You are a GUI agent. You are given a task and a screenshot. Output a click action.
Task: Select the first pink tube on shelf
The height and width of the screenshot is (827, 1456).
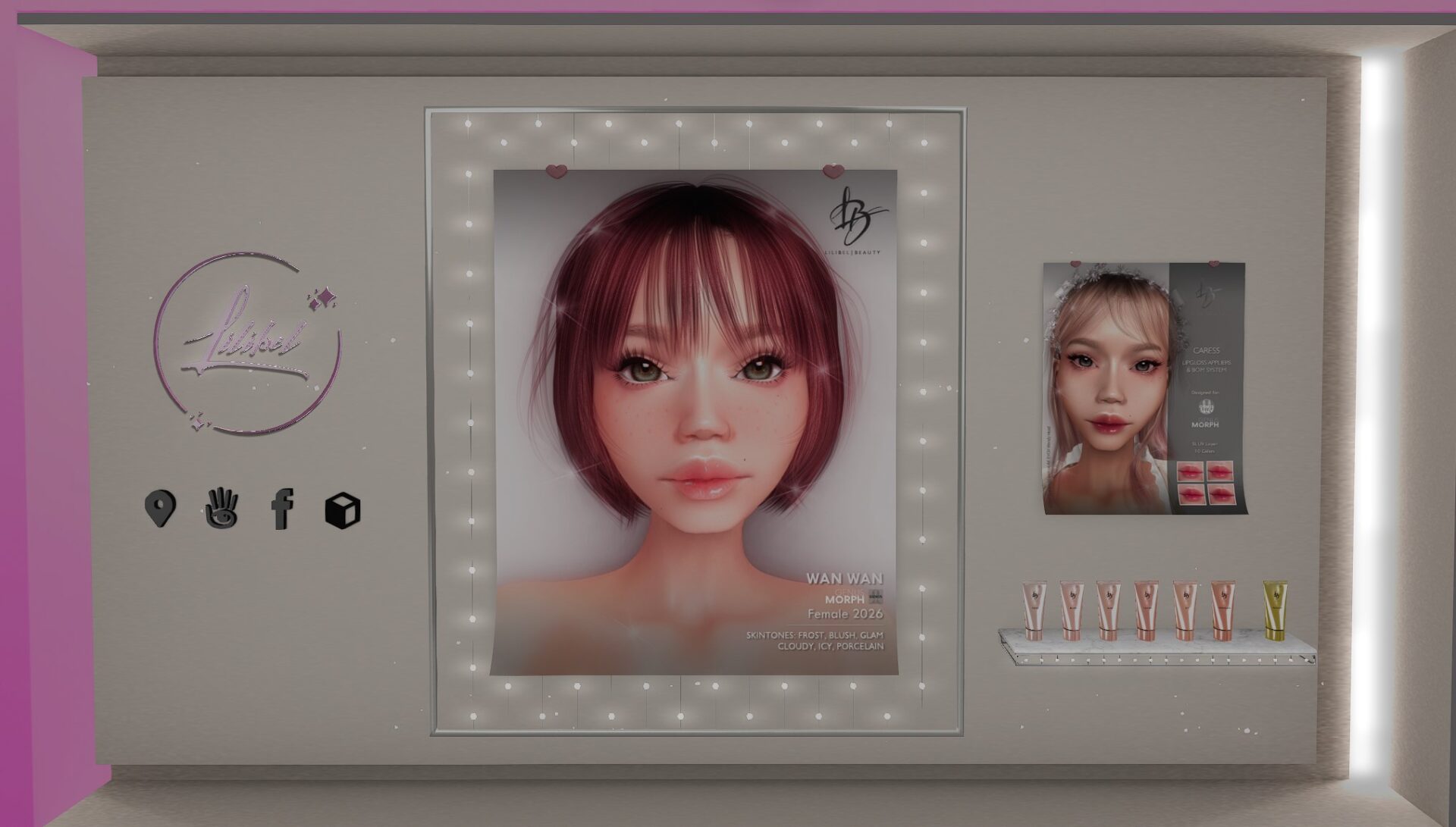click(1033, 611)
